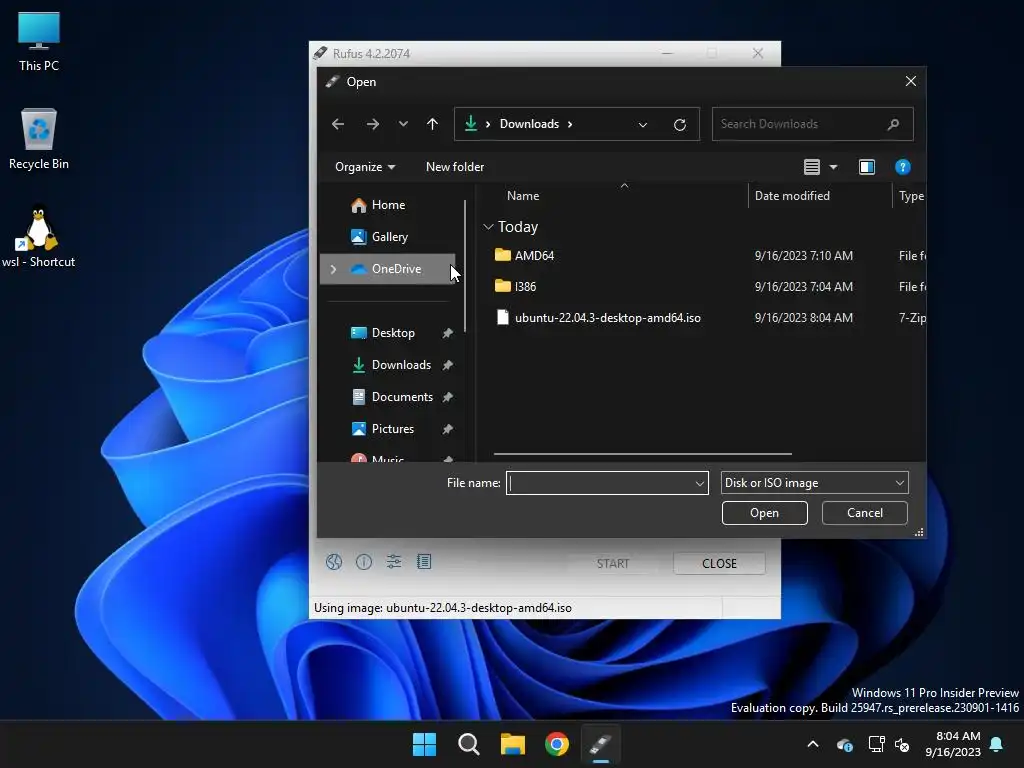The image size is (1024, 768).
Task: Click CLOSE in the Rufus window
Action: point(719,564)
